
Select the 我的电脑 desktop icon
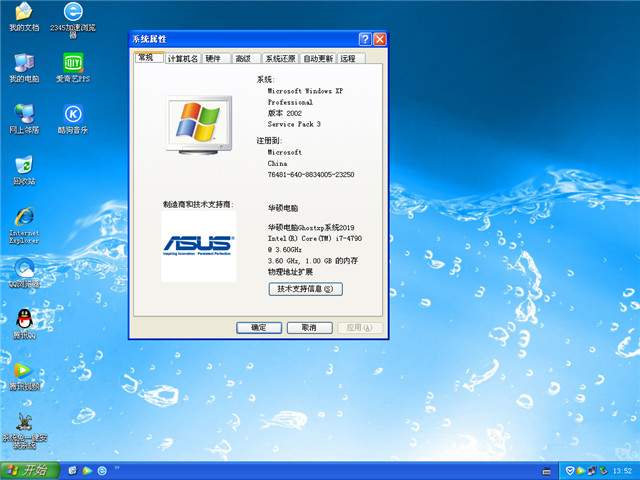point(24,68)
